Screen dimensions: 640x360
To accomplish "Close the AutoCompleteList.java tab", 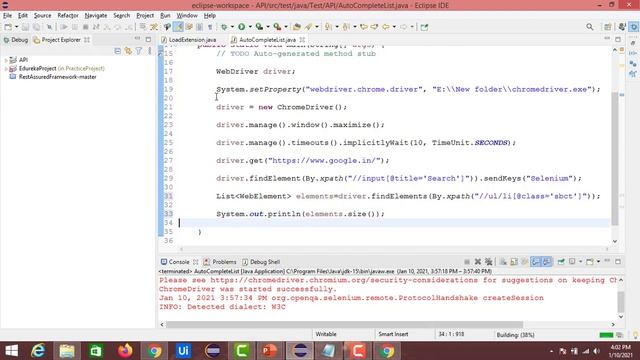I will (302, 40).
